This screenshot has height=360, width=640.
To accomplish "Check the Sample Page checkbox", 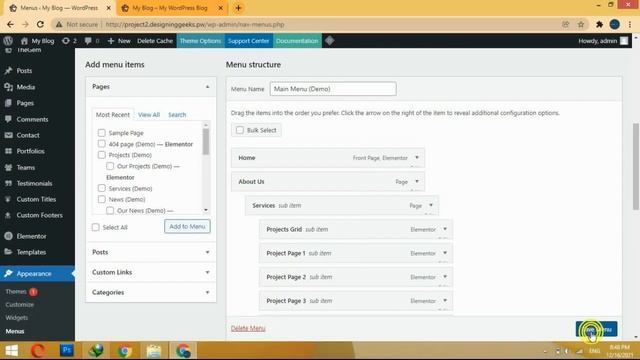I will pos(102,133).
